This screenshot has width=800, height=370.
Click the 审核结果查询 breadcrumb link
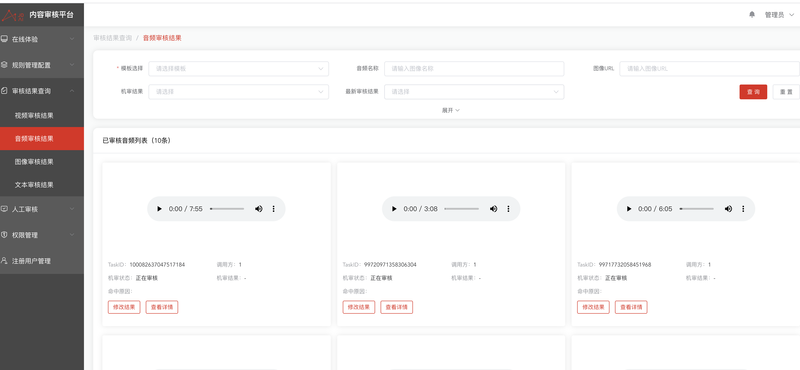112,38
